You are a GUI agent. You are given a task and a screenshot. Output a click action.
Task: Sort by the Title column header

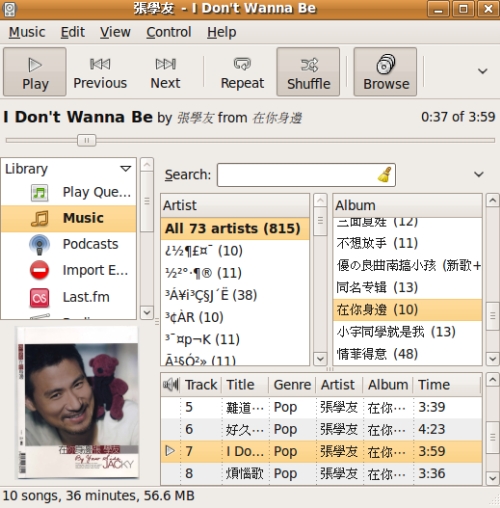point(246,385)
